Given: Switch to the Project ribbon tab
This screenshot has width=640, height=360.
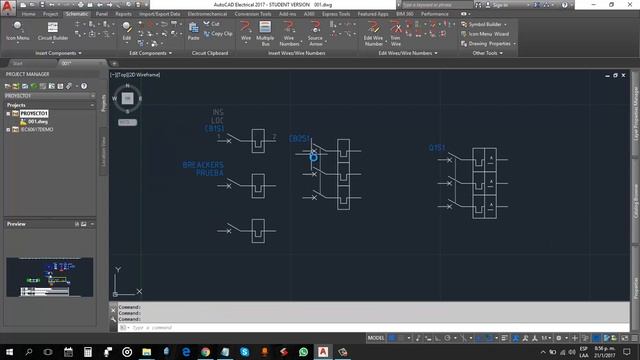Looking at the screenshot, I should click(51, 14).
